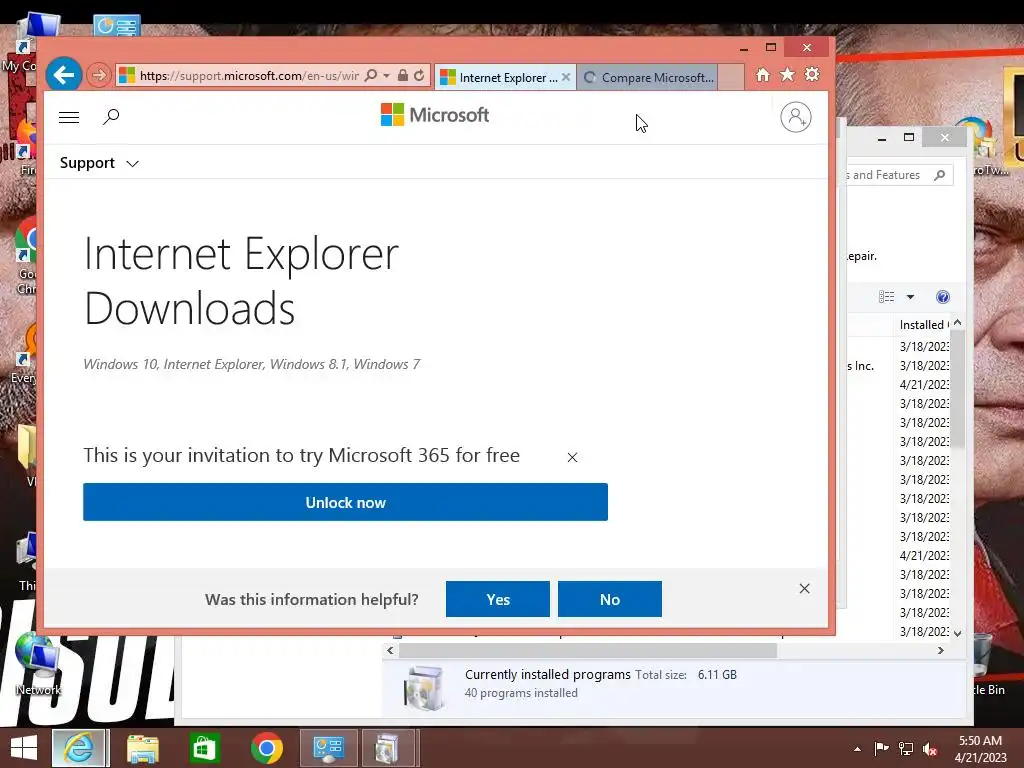This screenshot has height=768, width=1024.
Task: Click the Unlock now button
Action: (x=345, y=502)
